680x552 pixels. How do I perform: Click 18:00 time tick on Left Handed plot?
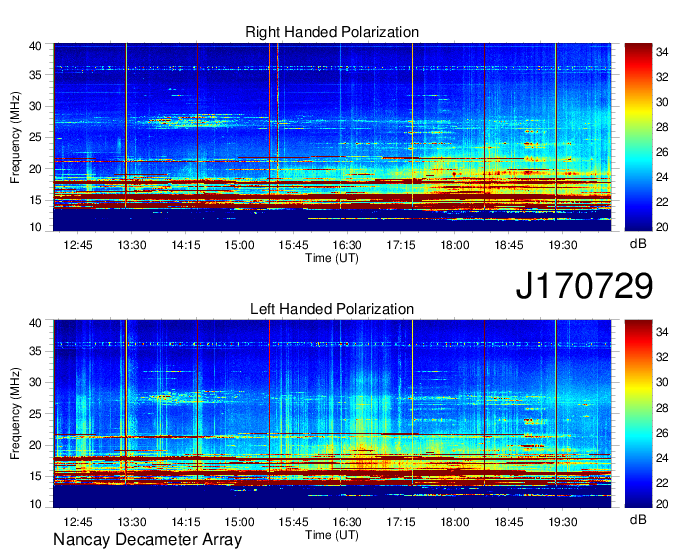pos(455,522)
